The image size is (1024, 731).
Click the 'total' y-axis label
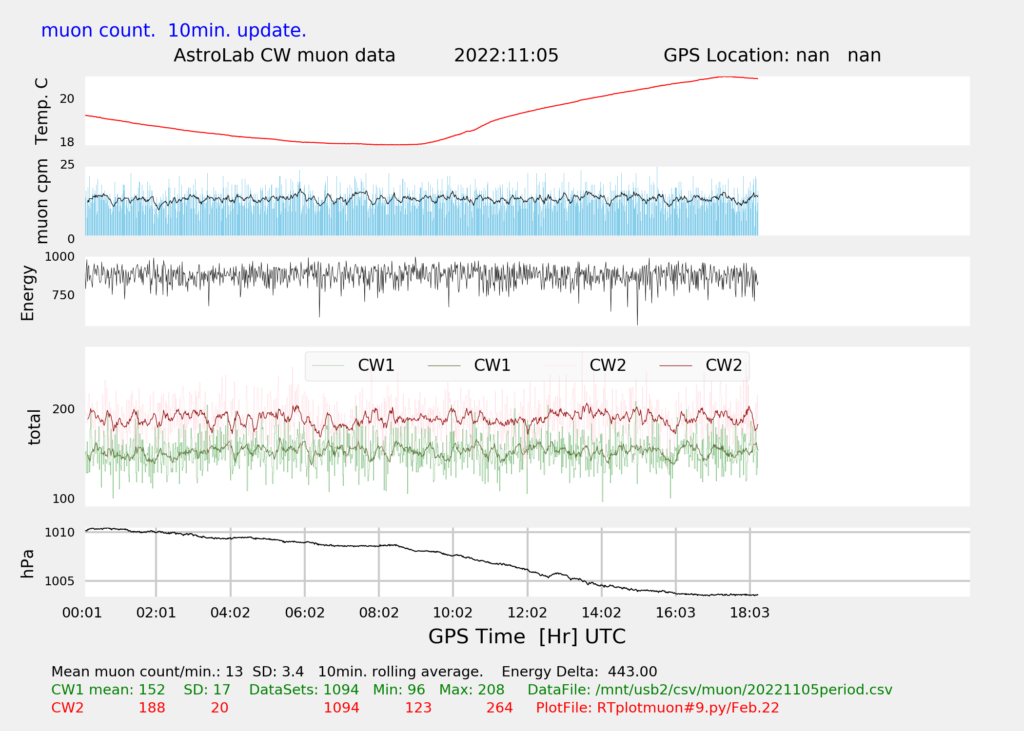tap(36, 426)
